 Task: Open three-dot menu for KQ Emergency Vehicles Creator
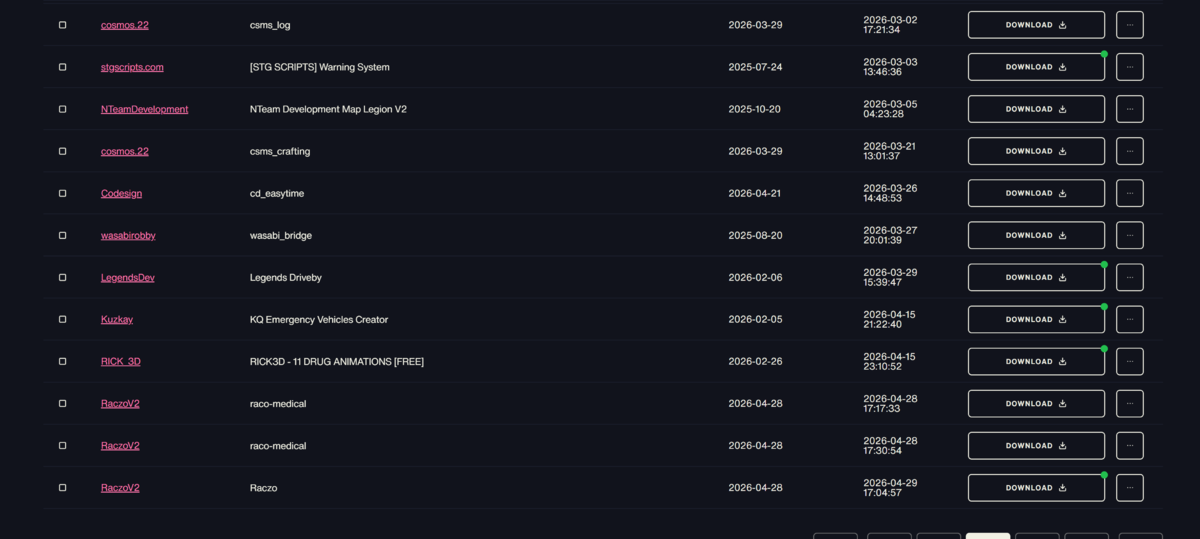click(1129, 319)
